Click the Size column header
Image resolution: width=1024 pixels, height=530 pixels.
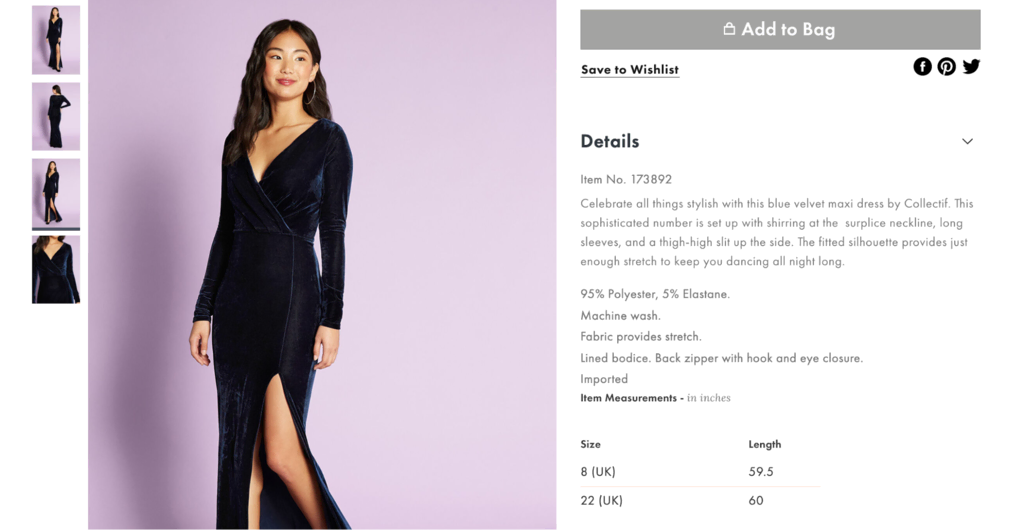tap(591, 444)
